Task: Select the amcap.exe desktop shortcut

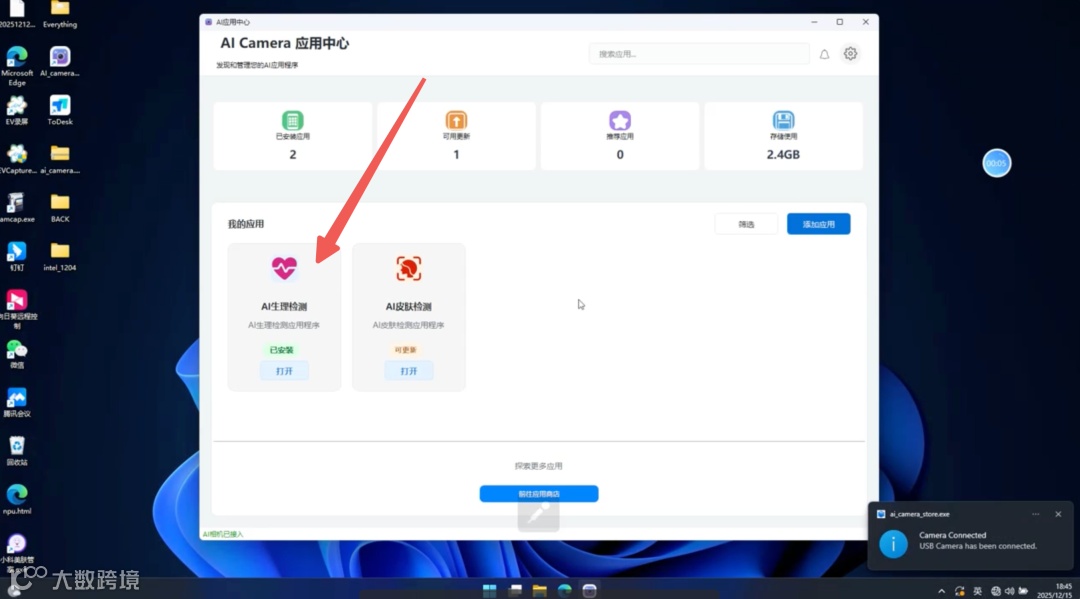Action: click(x=17, y=208)
